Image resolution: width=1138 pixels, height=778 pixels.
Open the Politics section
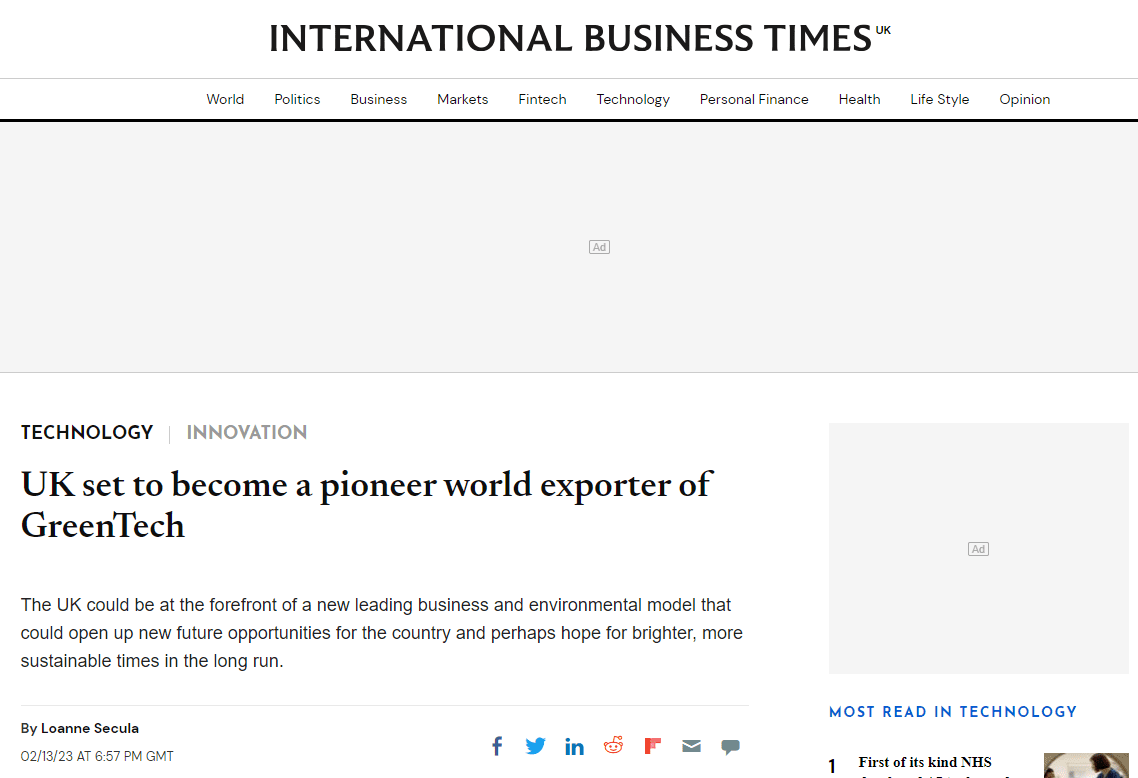point(297,99)
